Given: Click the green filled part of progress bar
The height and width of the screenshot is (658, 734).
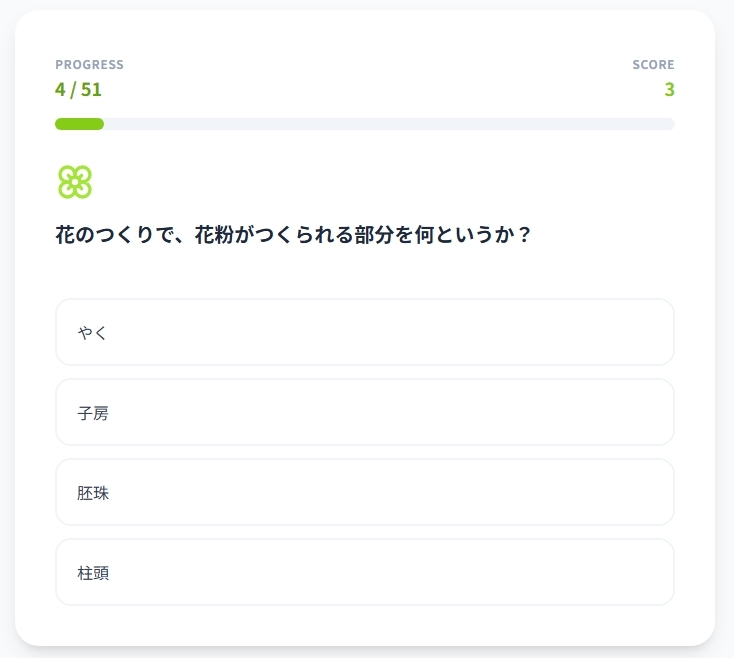Looking at the screenshot, I should click(x=79, y=124).
